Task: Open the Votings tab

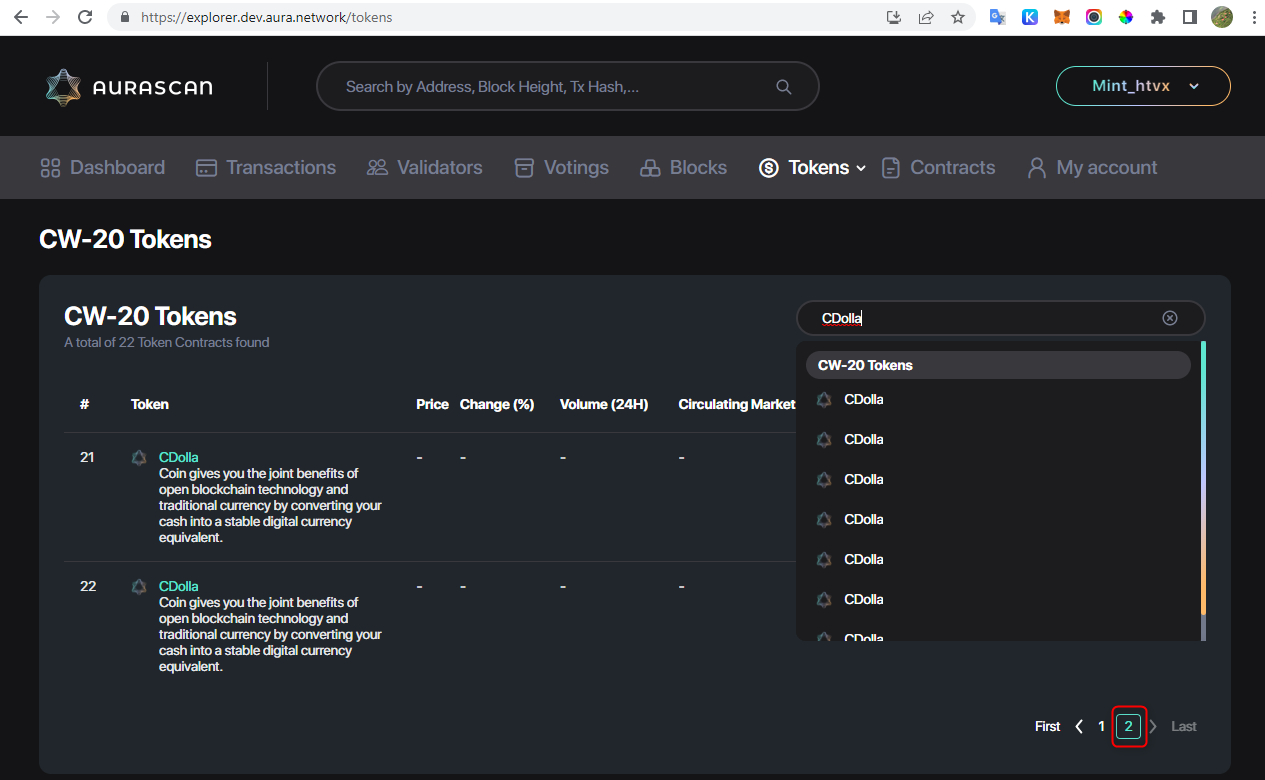Action: click(561, 168)
